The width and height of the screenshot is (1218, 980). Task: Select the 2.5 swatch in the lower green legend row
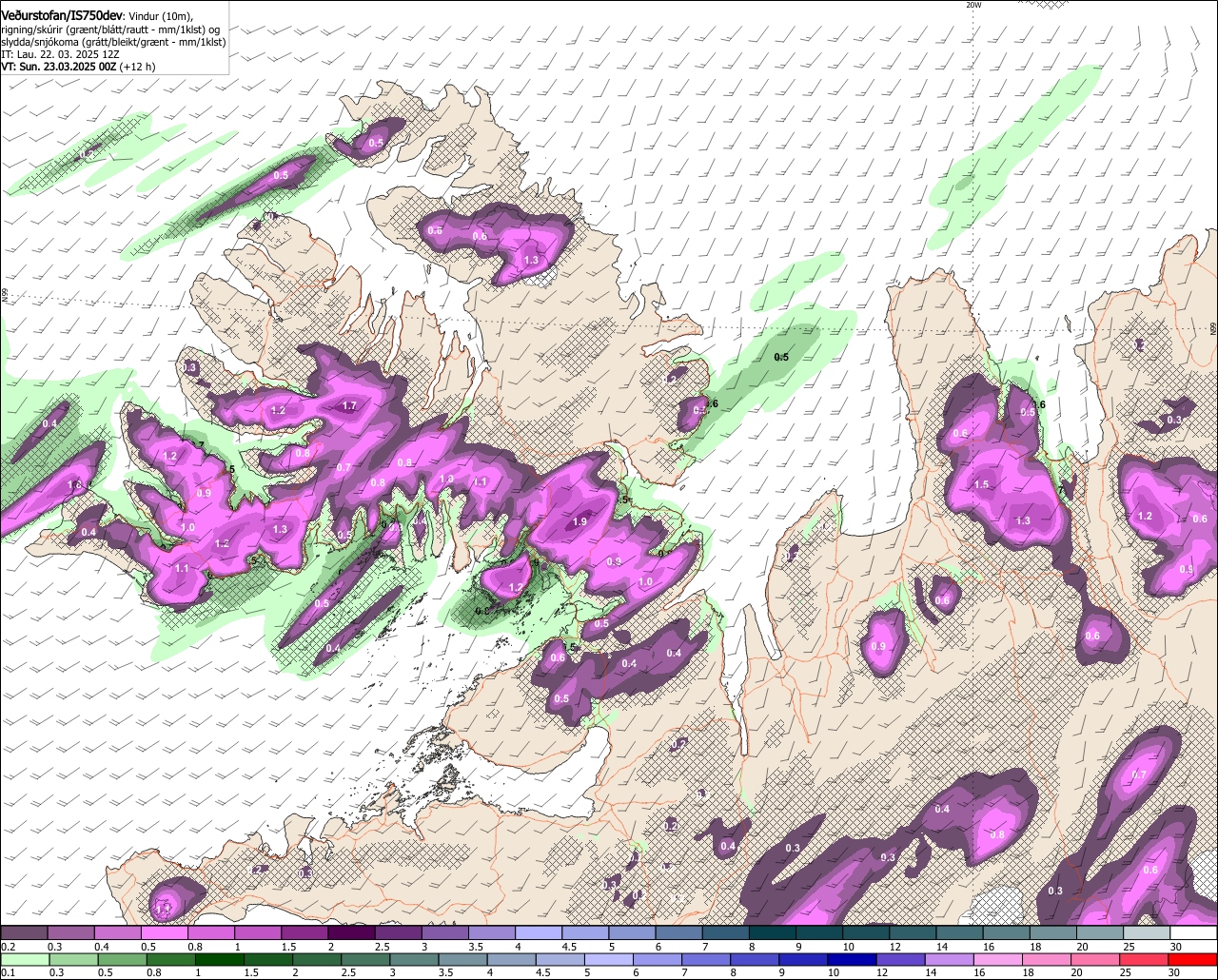click(x=365, y=959)
